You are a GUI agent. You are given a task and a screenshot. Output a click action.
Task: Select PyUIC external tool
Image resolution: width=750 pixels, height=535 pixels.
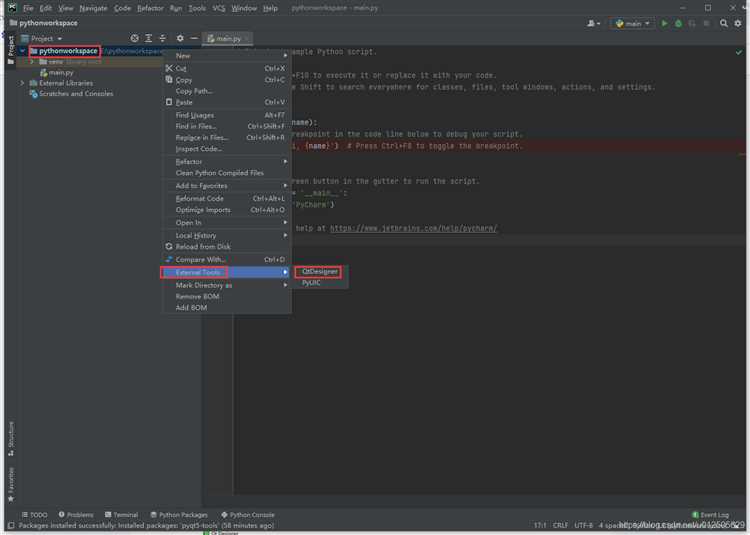(320, 283)
